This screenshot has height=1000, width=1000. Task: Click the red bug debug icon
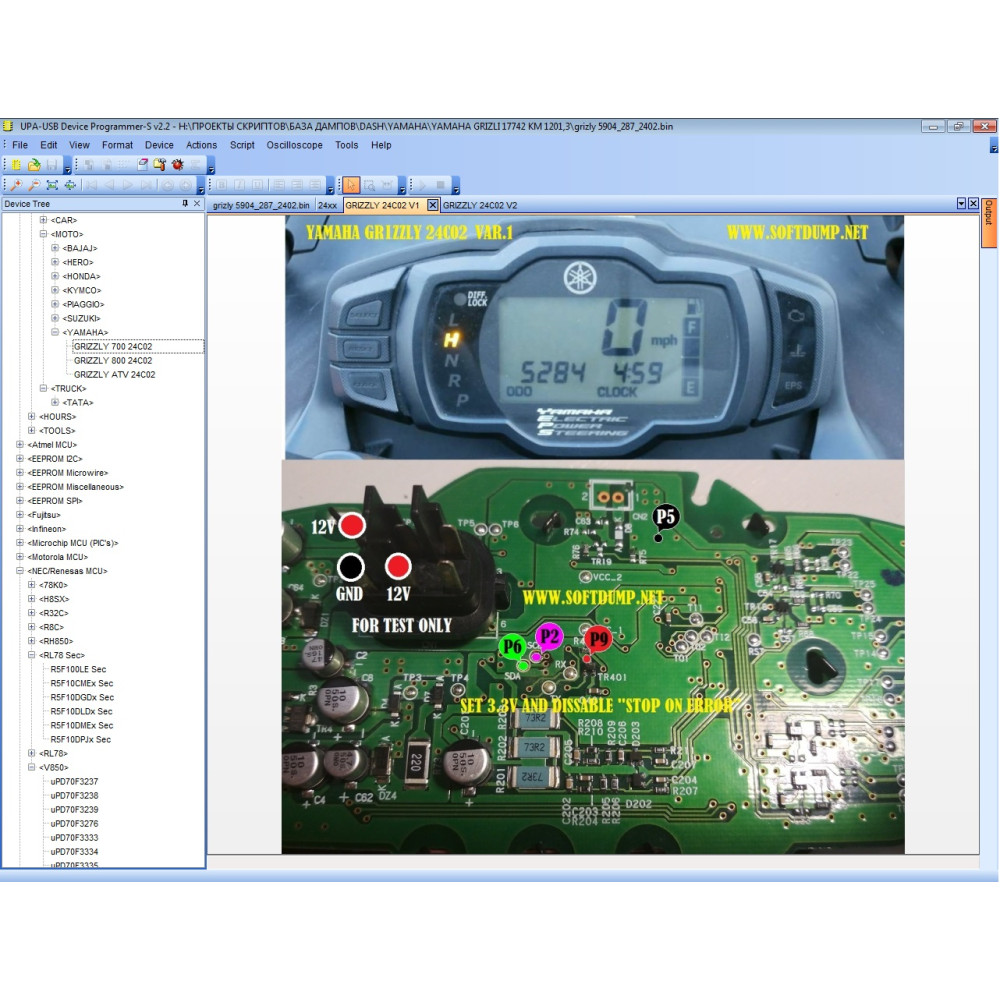coord(177,165)
